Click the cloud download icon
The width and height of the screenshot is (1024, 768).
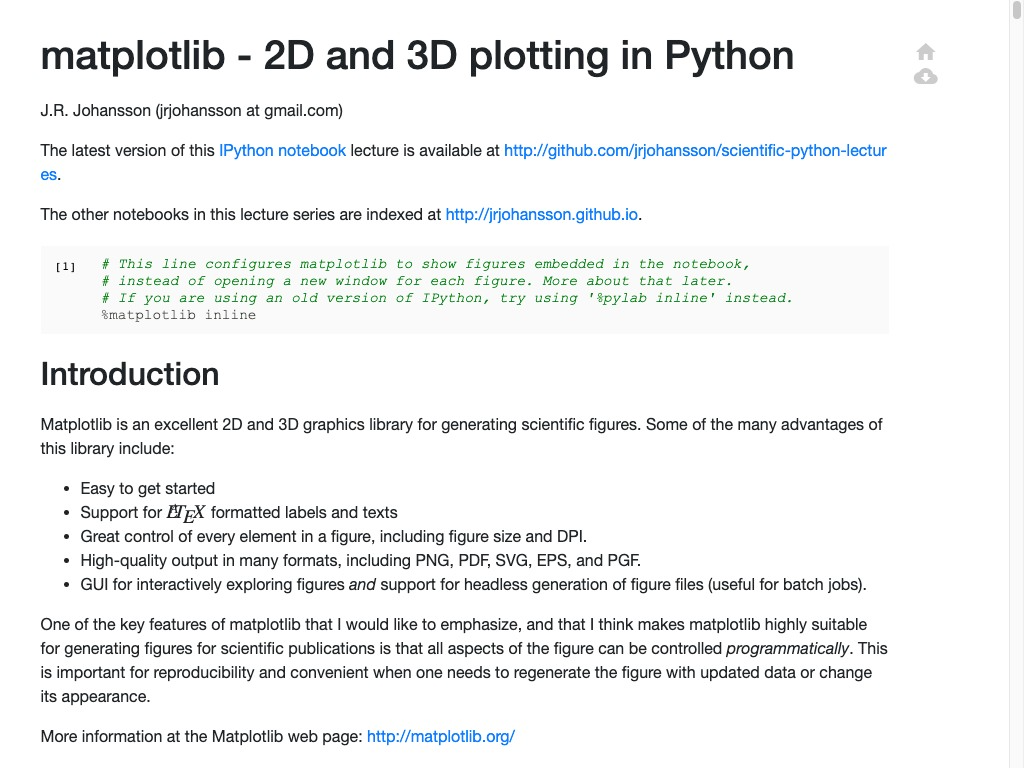click(x=926, y=77)
